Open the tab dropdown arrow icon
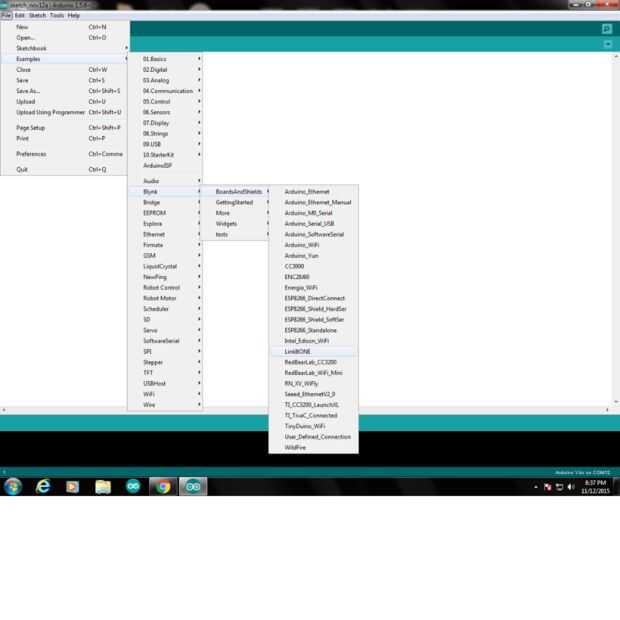620x620 pixels. click(608, 44)
